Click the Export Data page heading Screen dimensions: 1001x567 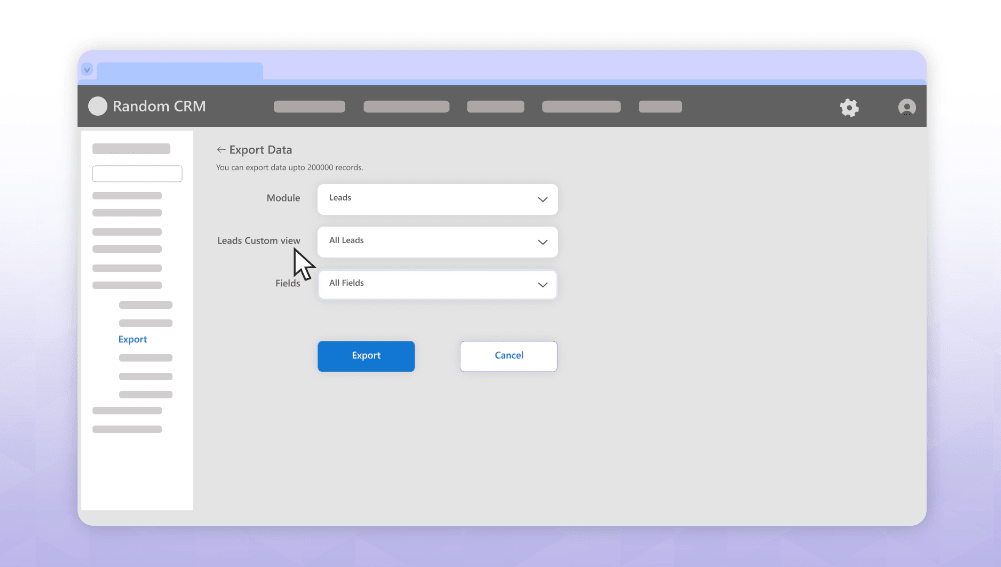pos(260,150)
